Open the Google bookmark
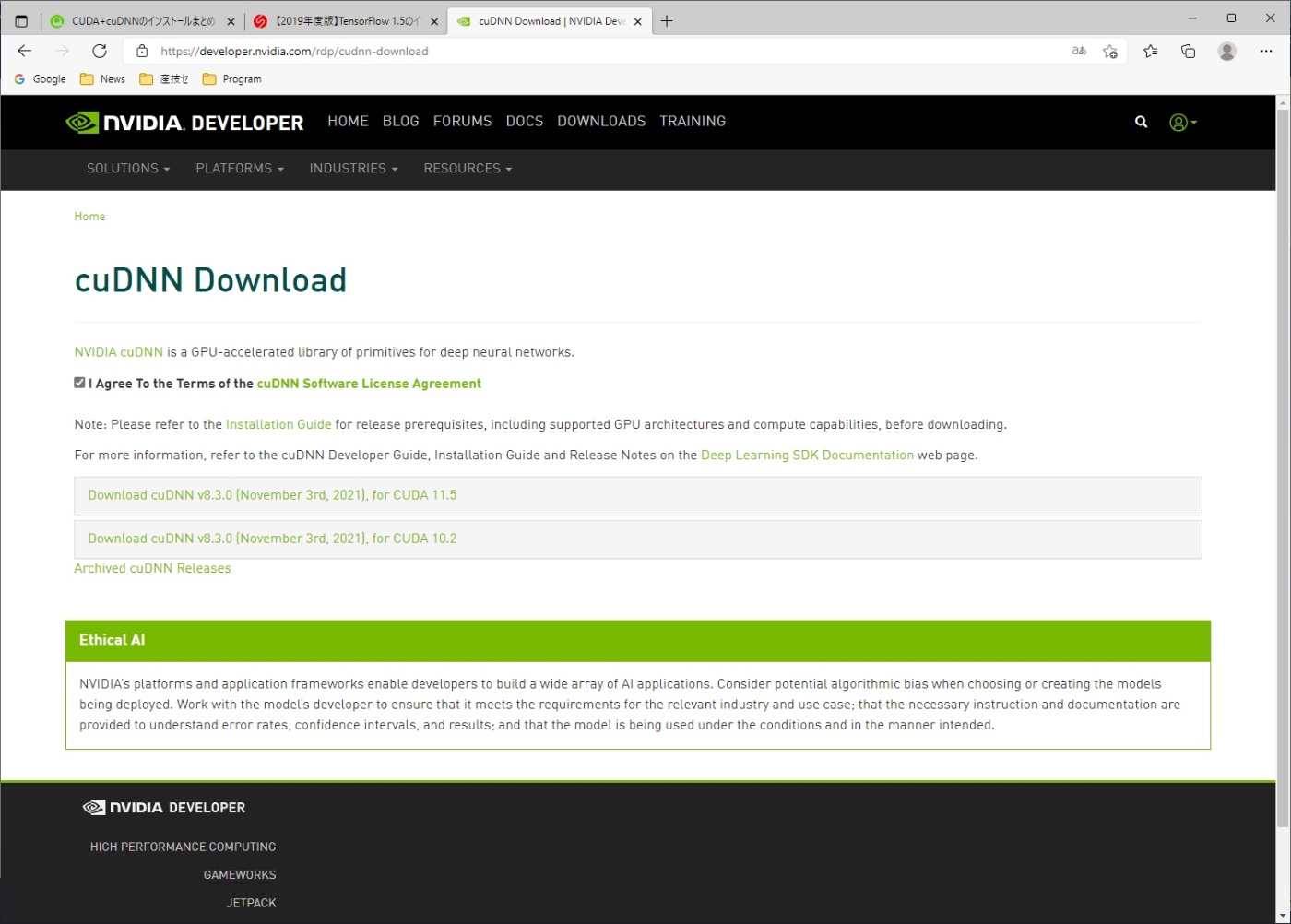 40,79
